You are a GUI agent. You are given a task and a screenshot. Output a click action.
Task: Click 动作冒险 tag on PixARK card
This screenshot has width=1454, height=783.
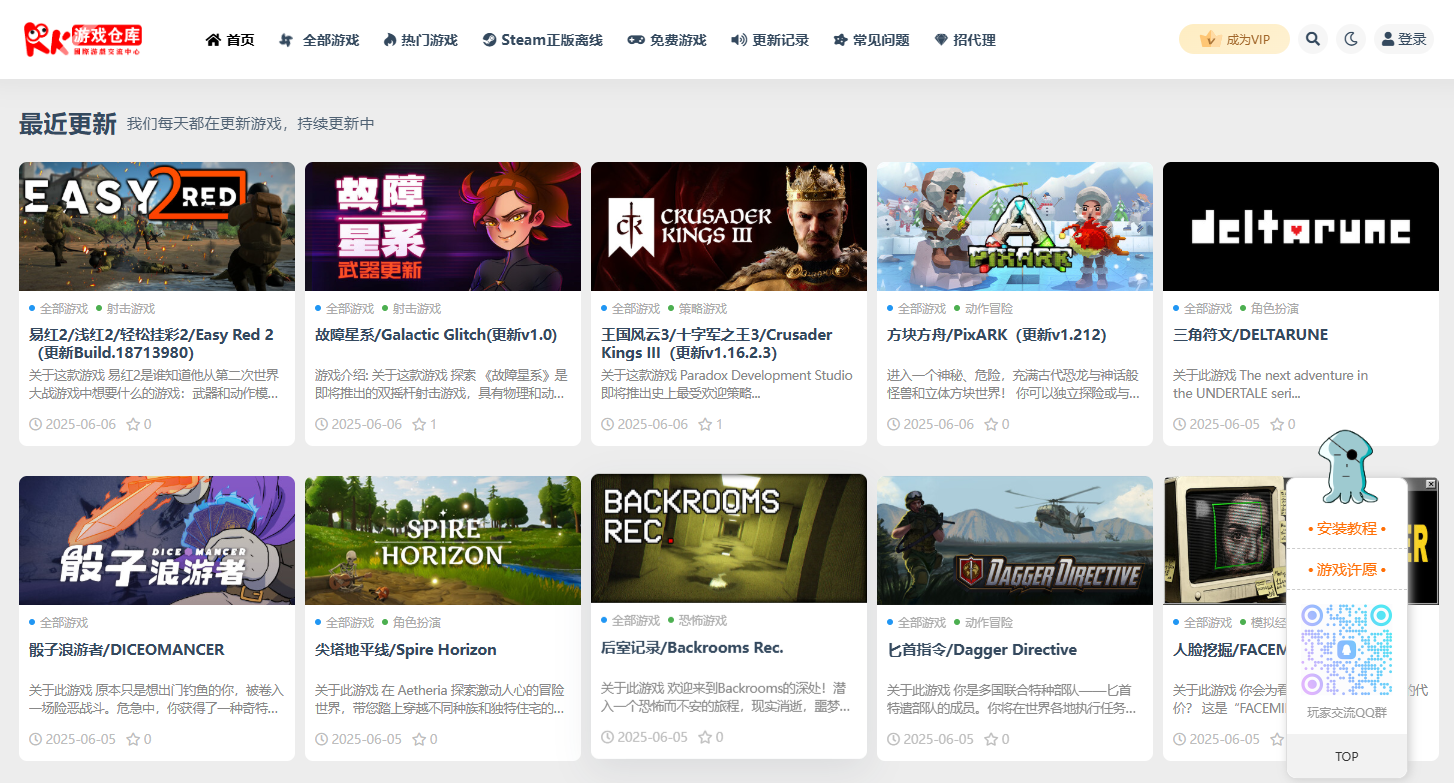click(983, 308)
